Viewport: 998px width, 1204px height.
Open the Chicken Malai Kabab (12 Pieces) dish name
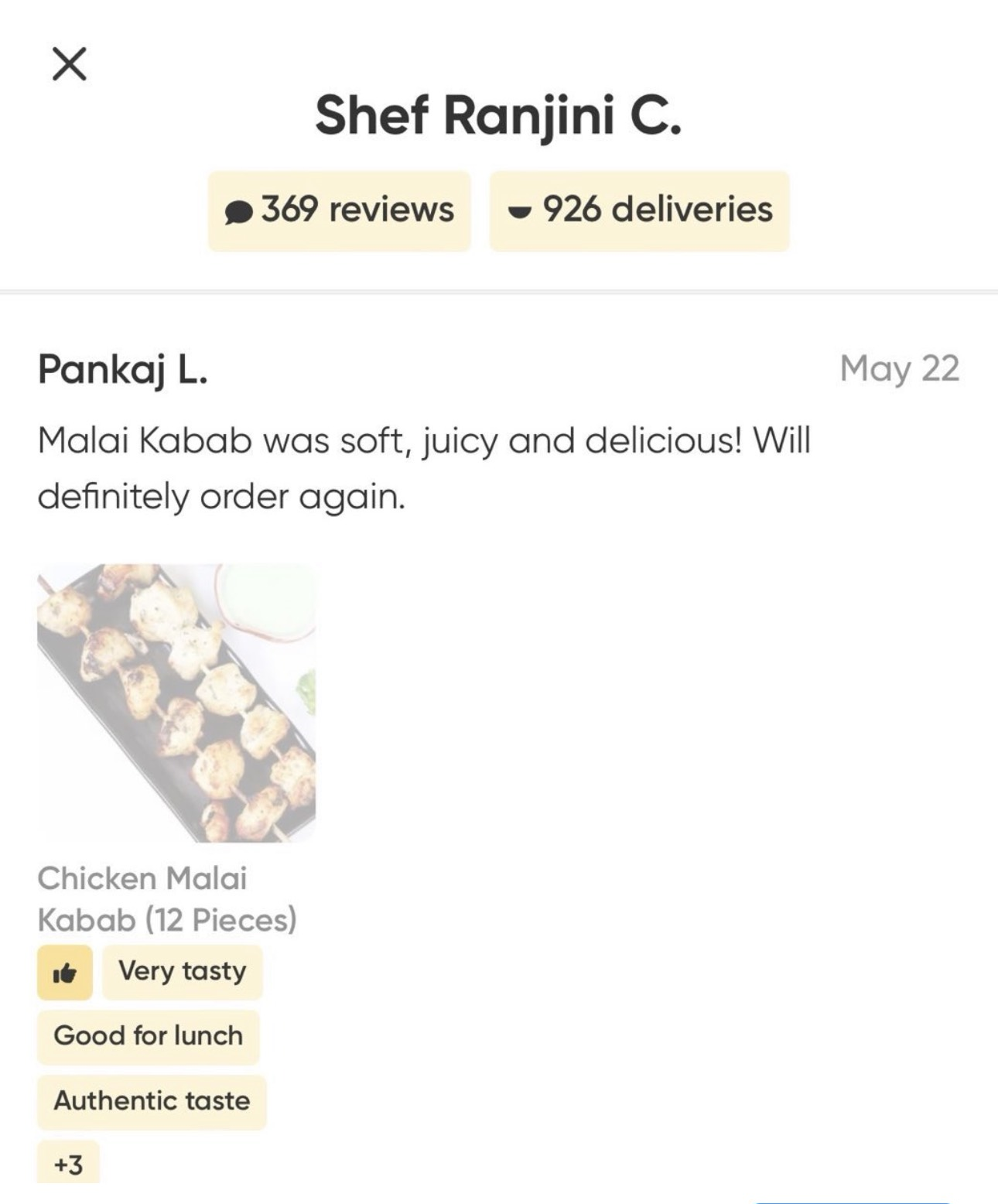coord(167,899)
